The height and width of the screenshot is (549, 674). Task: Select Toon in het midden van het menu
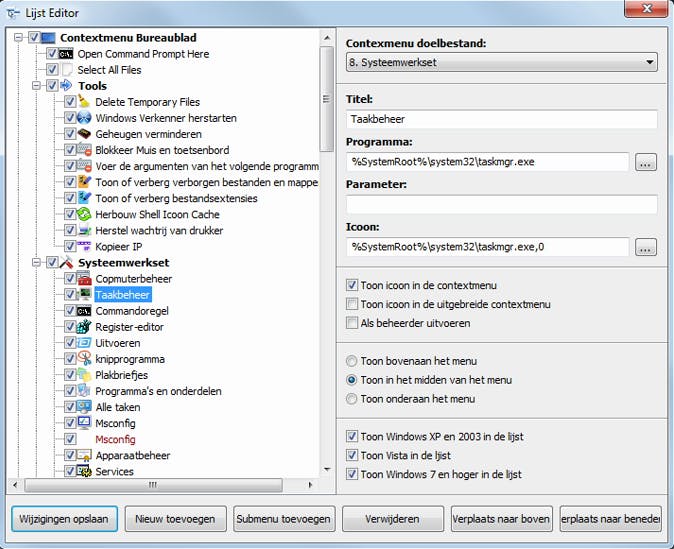click(x=352, y=380)
